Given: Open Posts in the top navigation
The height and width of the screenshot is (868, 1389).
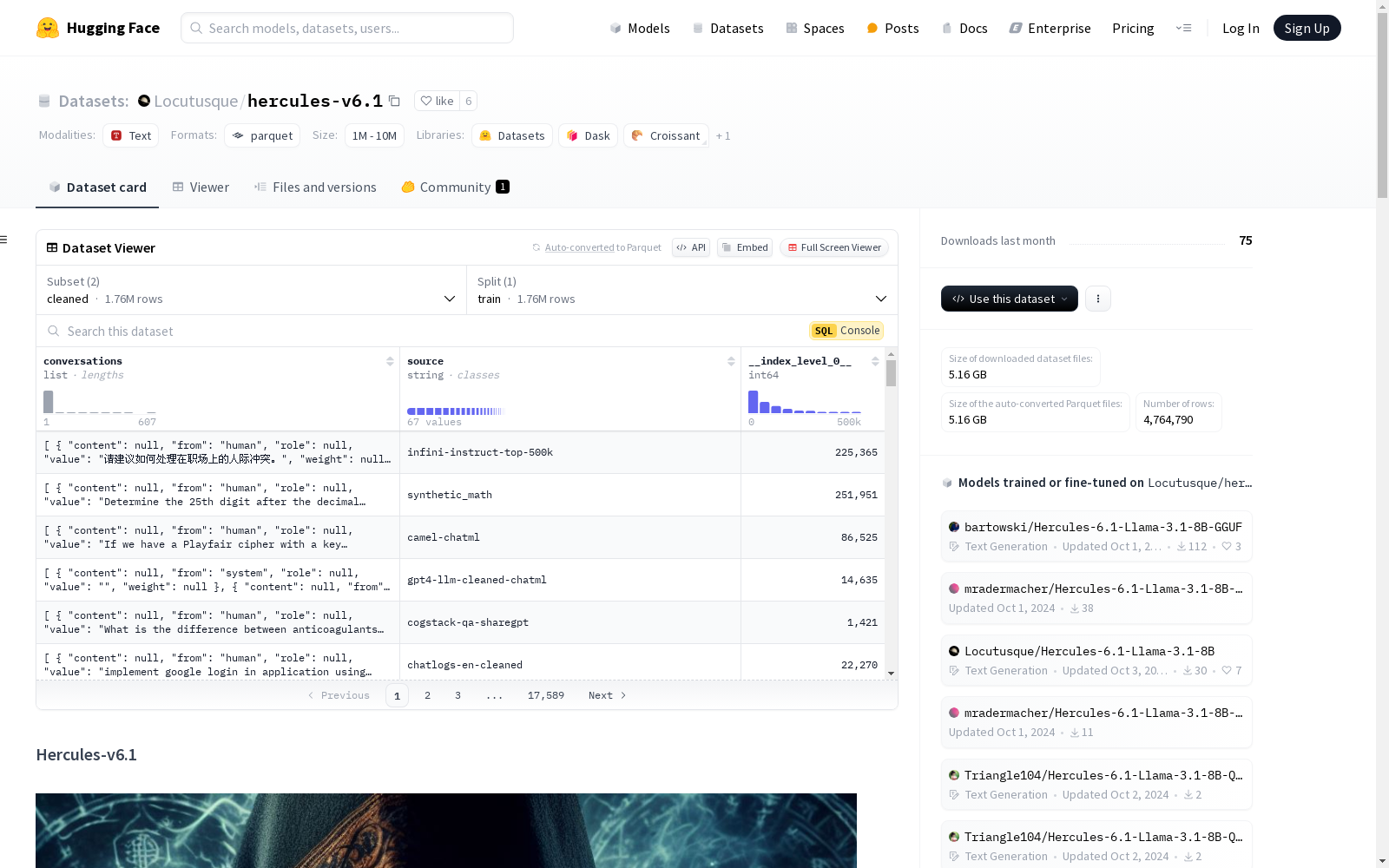Looking at the screenshot, I should pyautogui.click(x=892, y=28).
